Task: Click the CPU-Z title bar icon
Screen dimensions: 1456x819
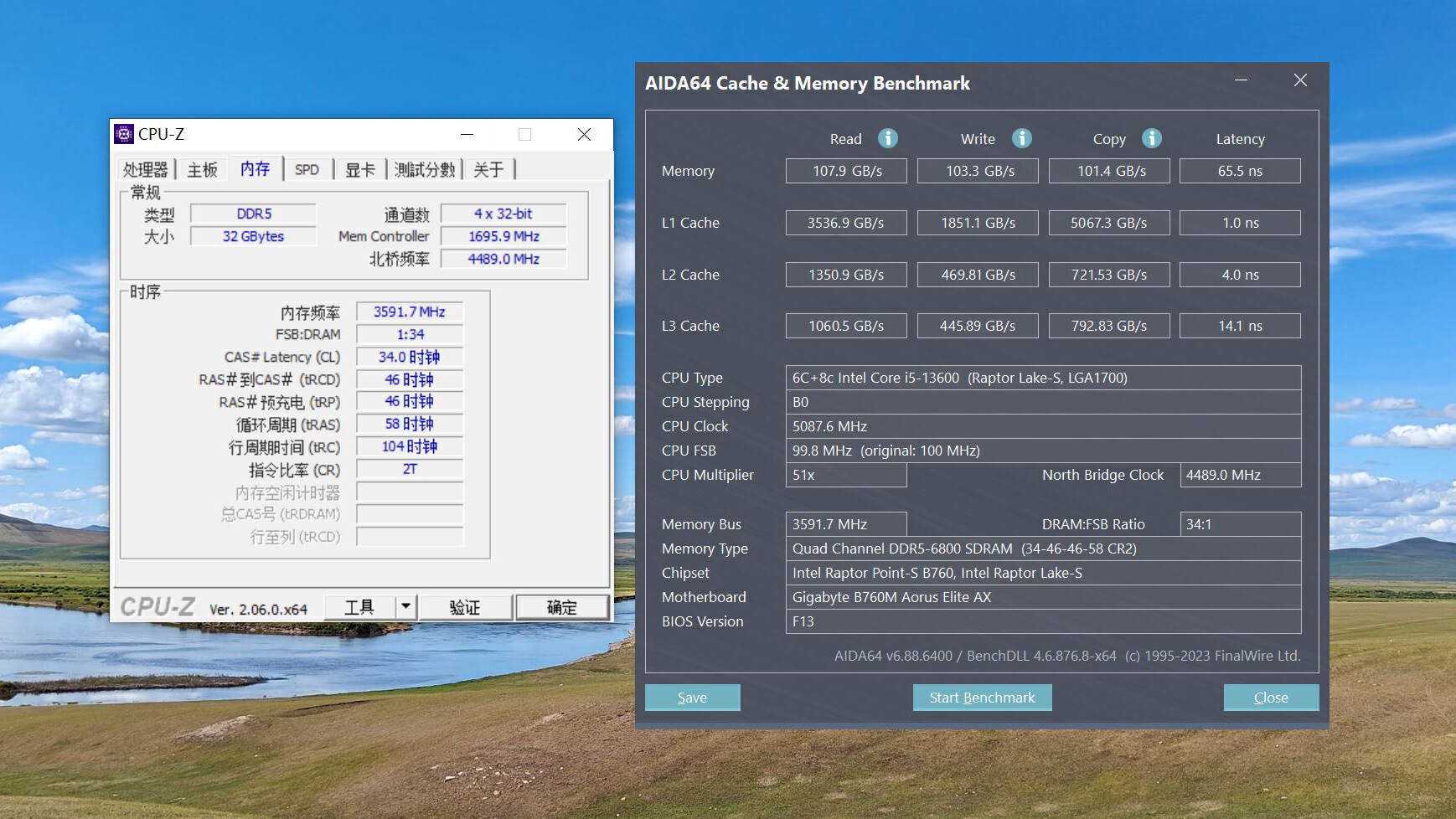Action: pyautogui.click(x=124, y=134)
